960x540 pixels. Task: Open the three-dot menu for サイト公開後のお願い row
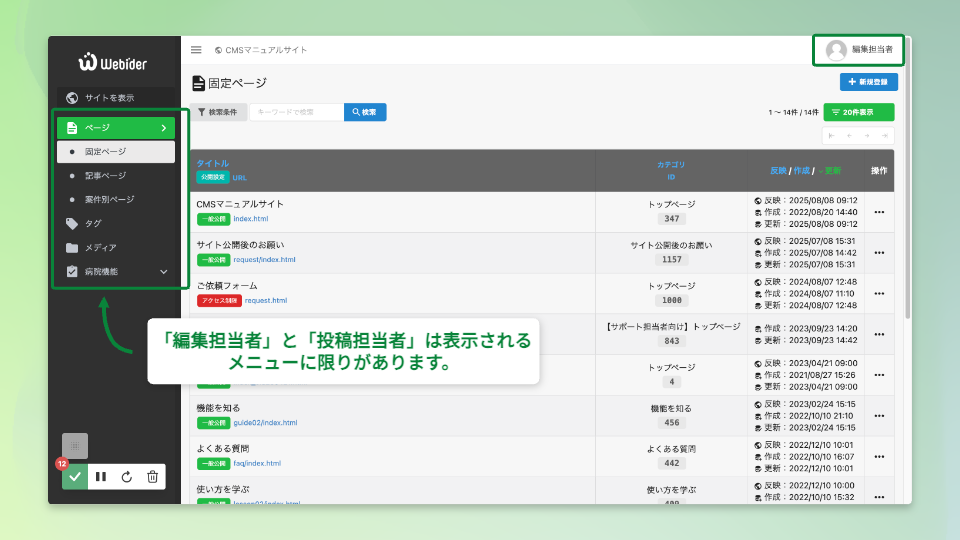(x=879, y=253)
